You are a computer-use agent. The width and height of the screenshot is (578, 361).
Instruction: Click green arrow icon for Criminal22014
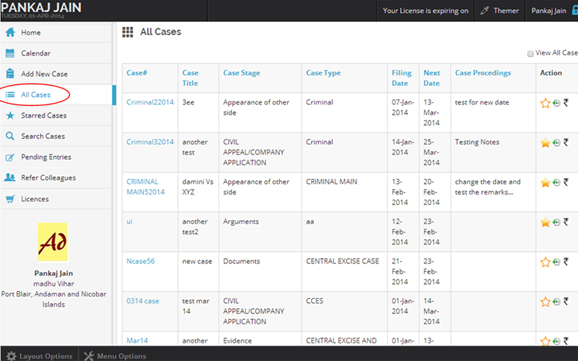[556, 103]
